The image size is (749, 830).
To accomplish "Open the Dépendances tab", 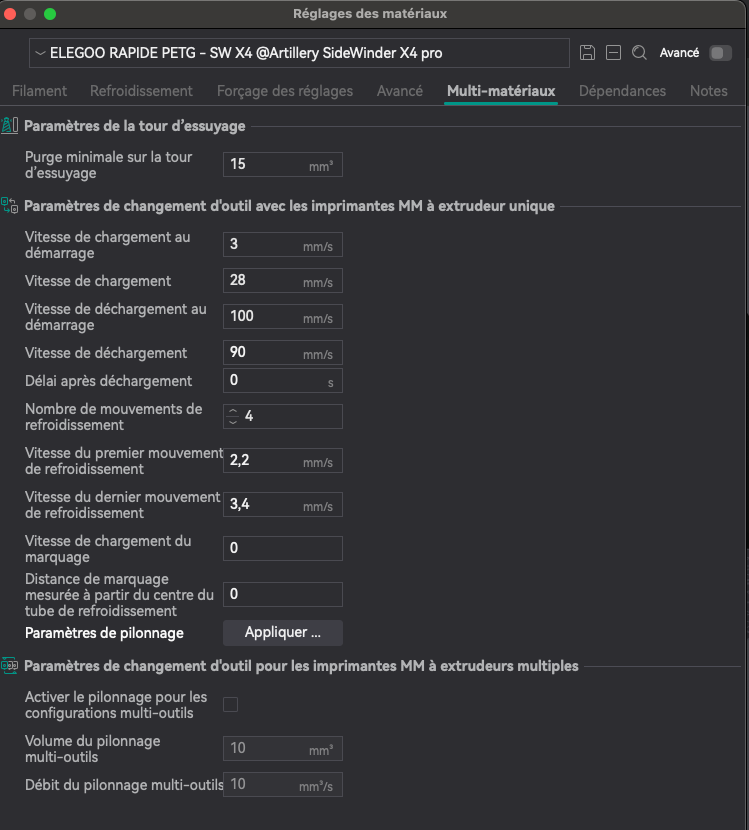I will pos(622,91).
